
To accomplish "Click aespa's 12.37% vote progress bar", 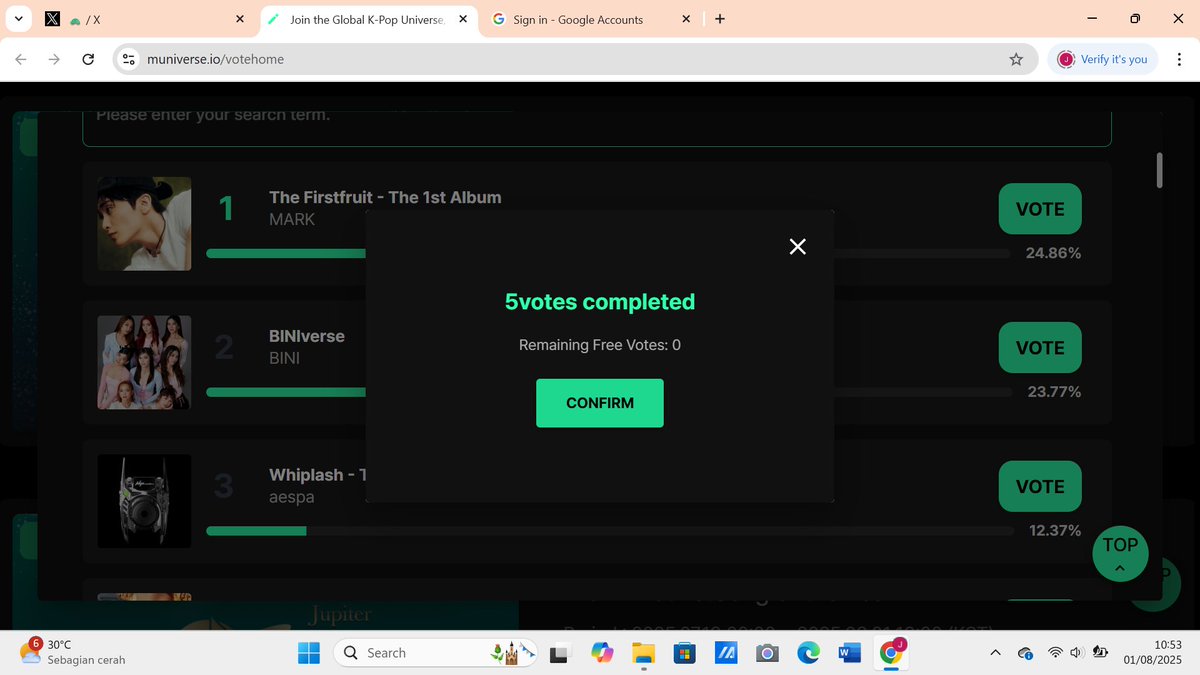I will pos(608,531).
